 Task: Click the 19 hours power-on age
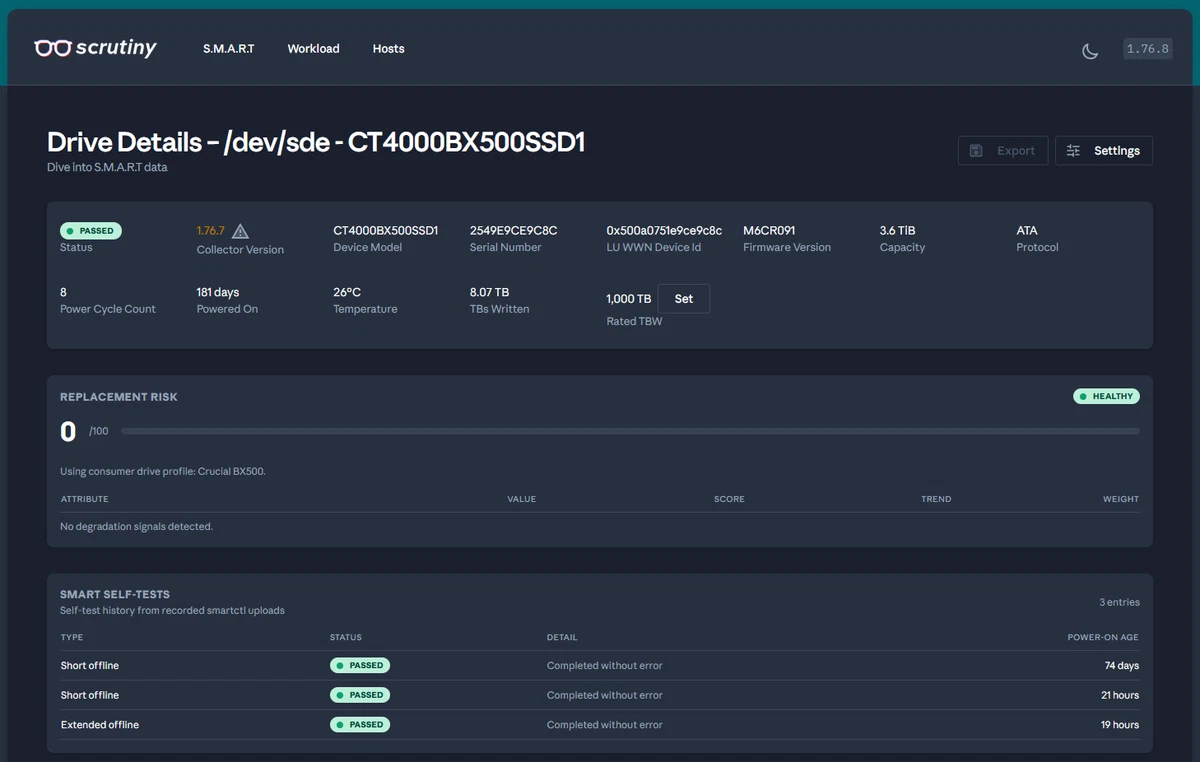click(1120, 725)
